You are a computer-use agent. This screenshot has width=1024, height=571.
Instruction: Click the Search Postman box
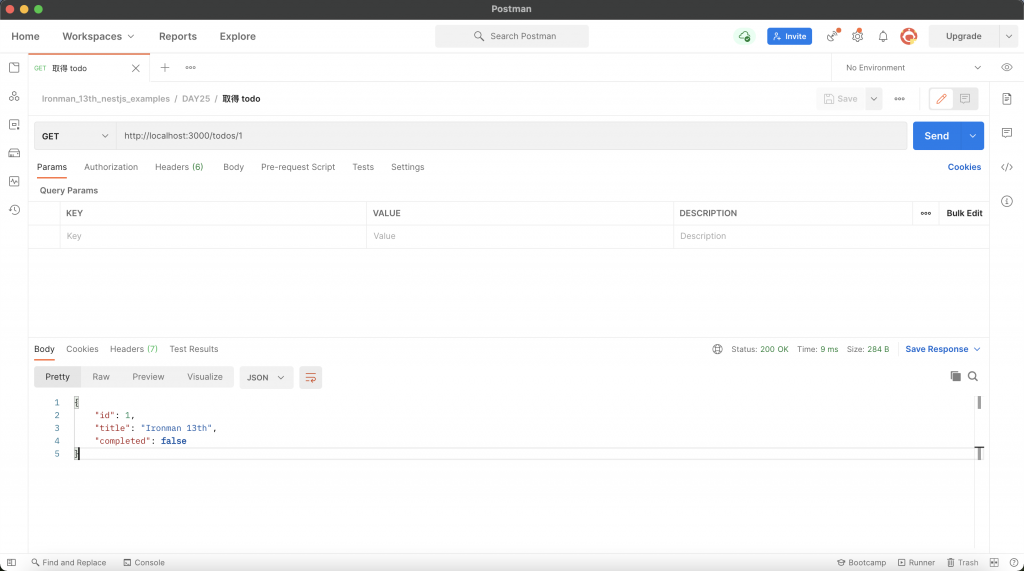512,36
